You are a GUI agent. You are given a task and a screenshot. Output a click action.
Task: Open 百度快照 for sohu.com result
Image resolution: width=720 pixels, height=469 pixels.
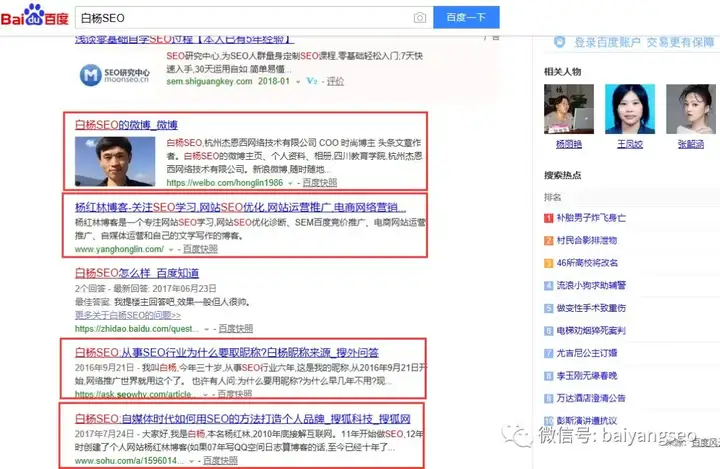click(220, 460)
